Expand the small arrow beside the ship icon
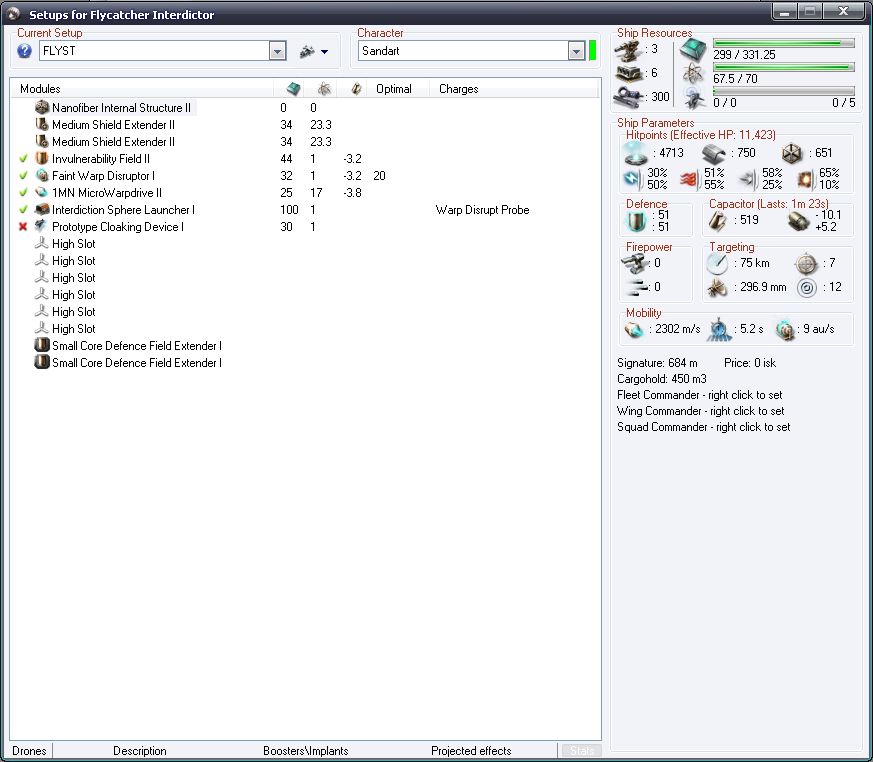Screen dimensions: 873x762 pyautogui.click(x=325, y=52)
